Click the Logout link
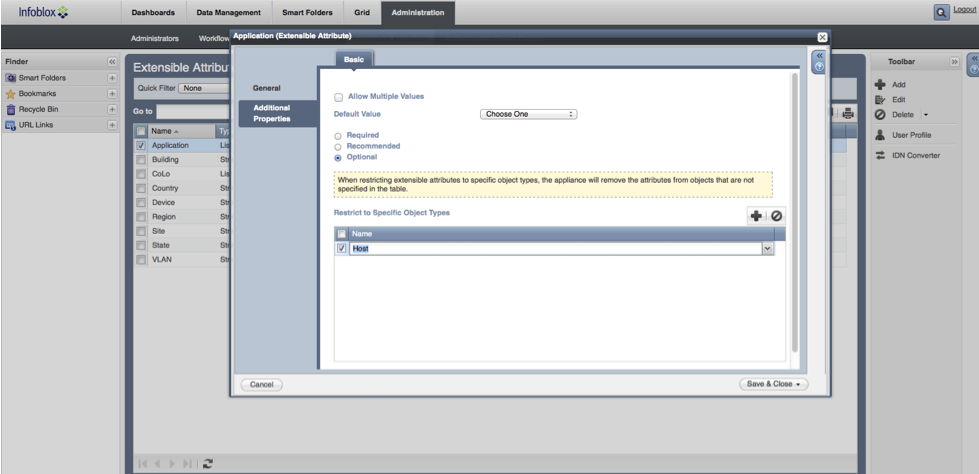 pos(965,9)
